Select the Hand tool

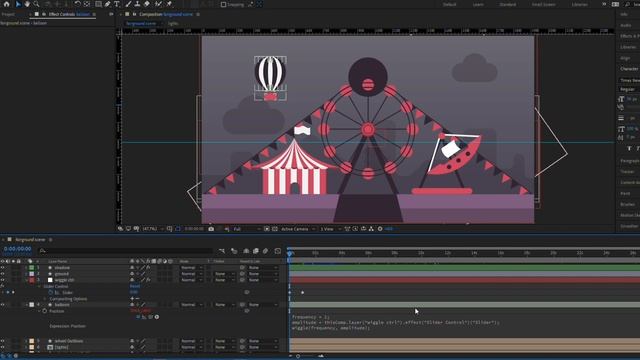(27, 4)
